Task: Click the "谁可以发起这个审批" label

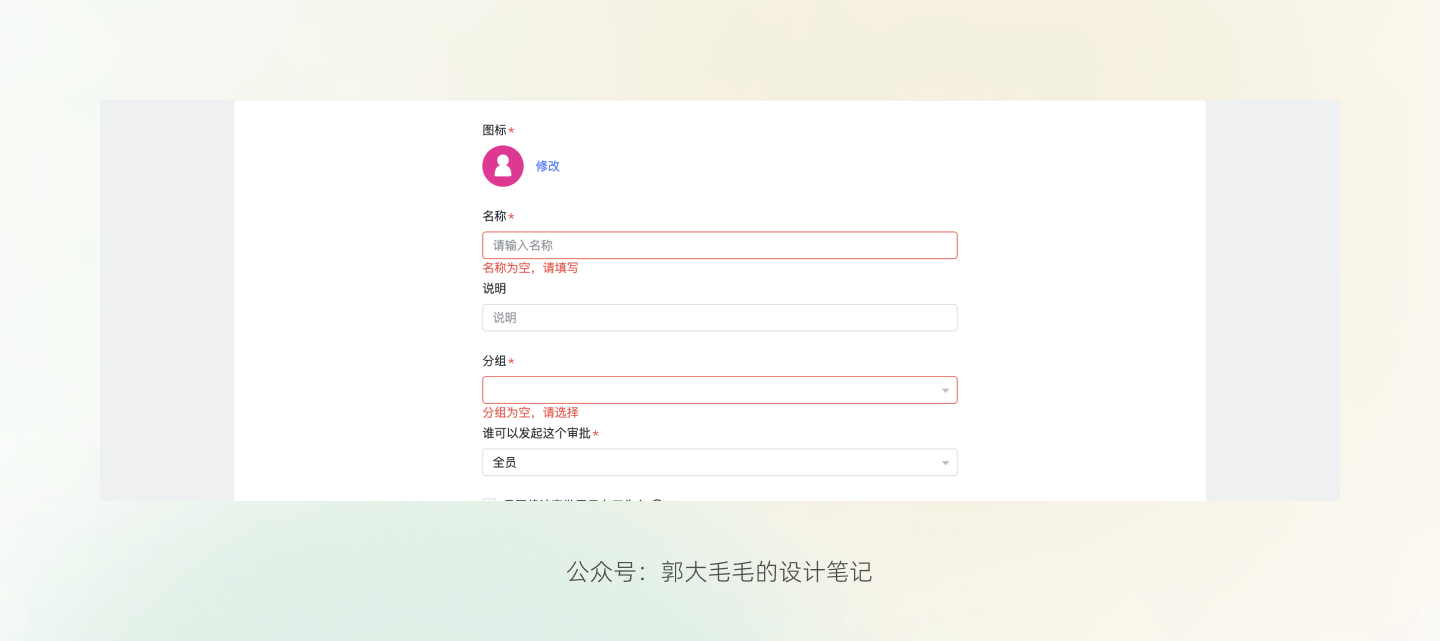Action: point(536,433)
